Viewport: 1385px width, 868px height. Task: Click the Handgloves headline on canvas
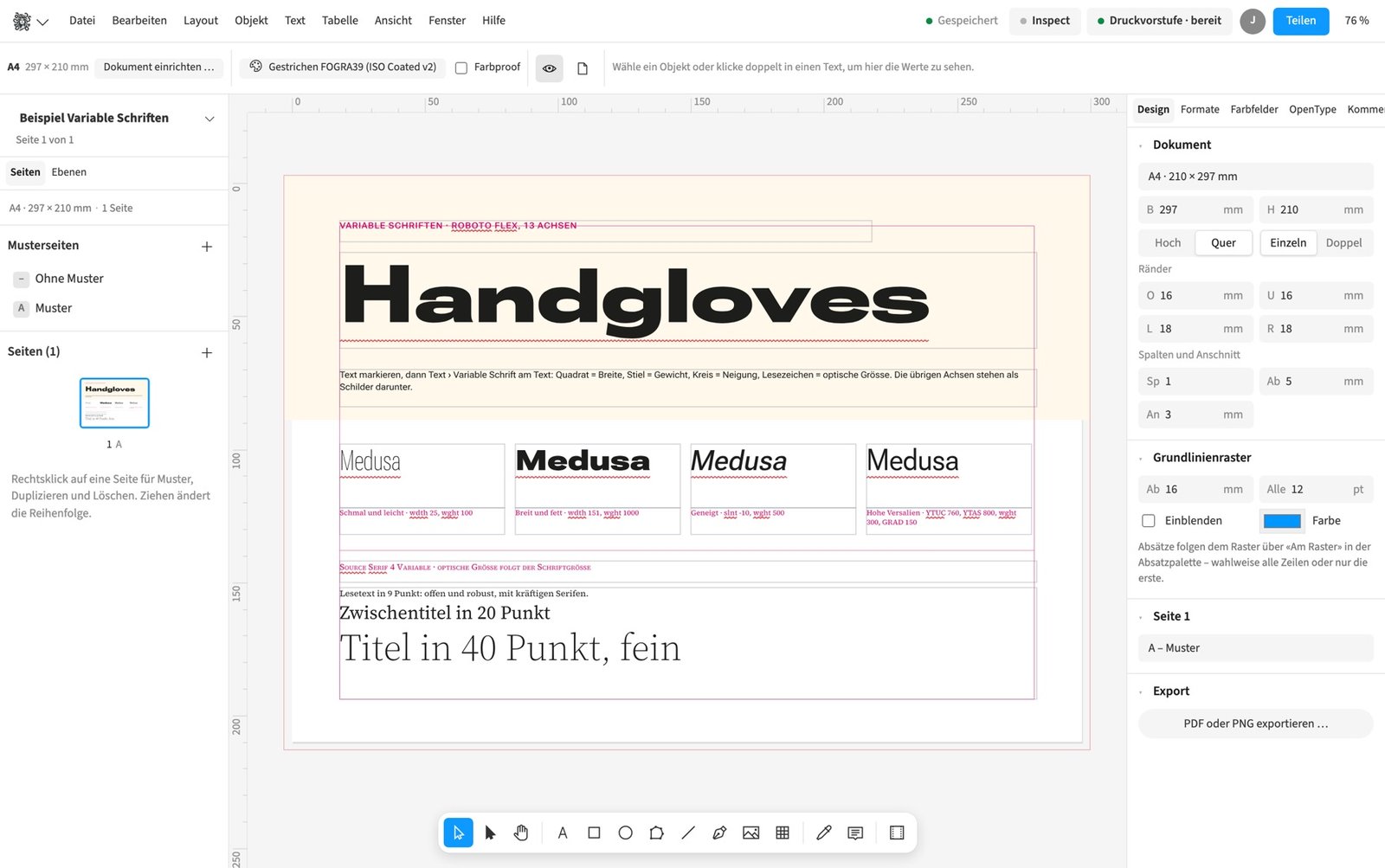coord(636,299)
